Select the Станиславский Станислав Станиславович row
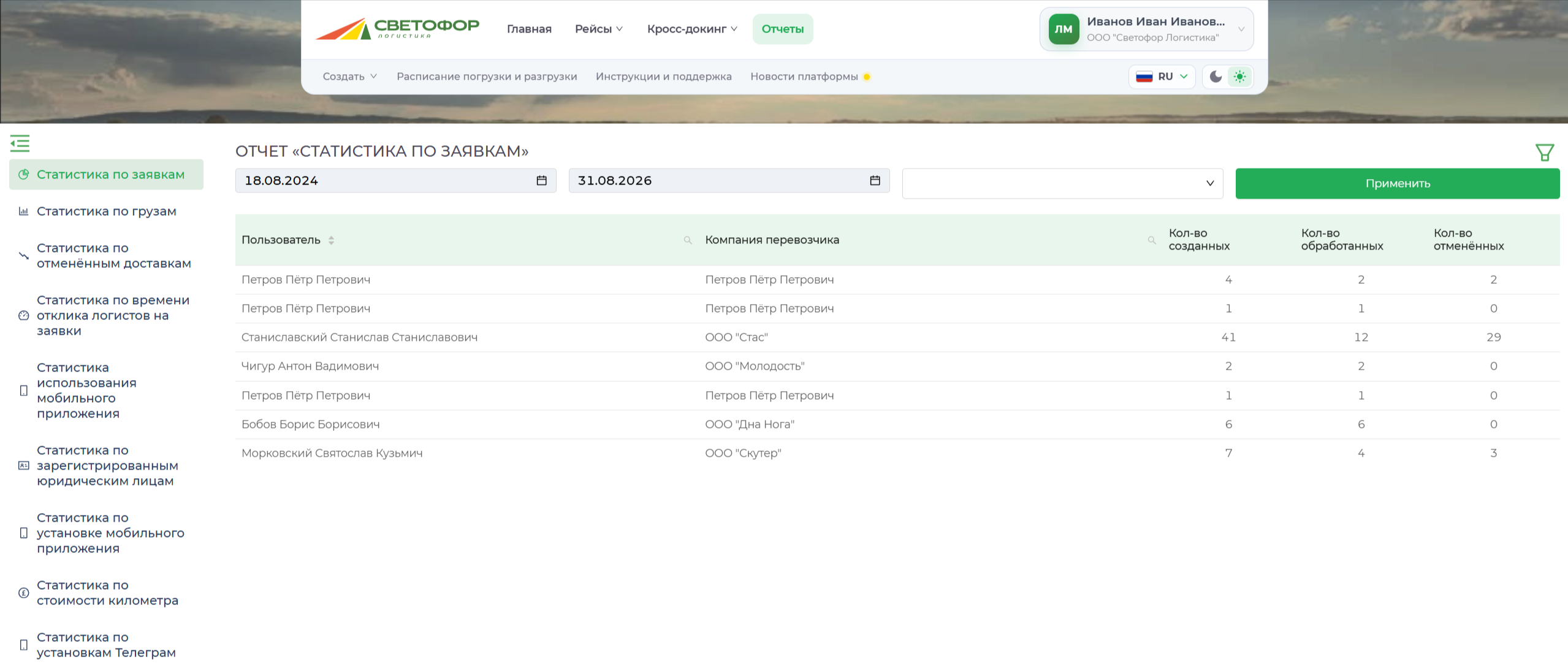 (897, 337)
